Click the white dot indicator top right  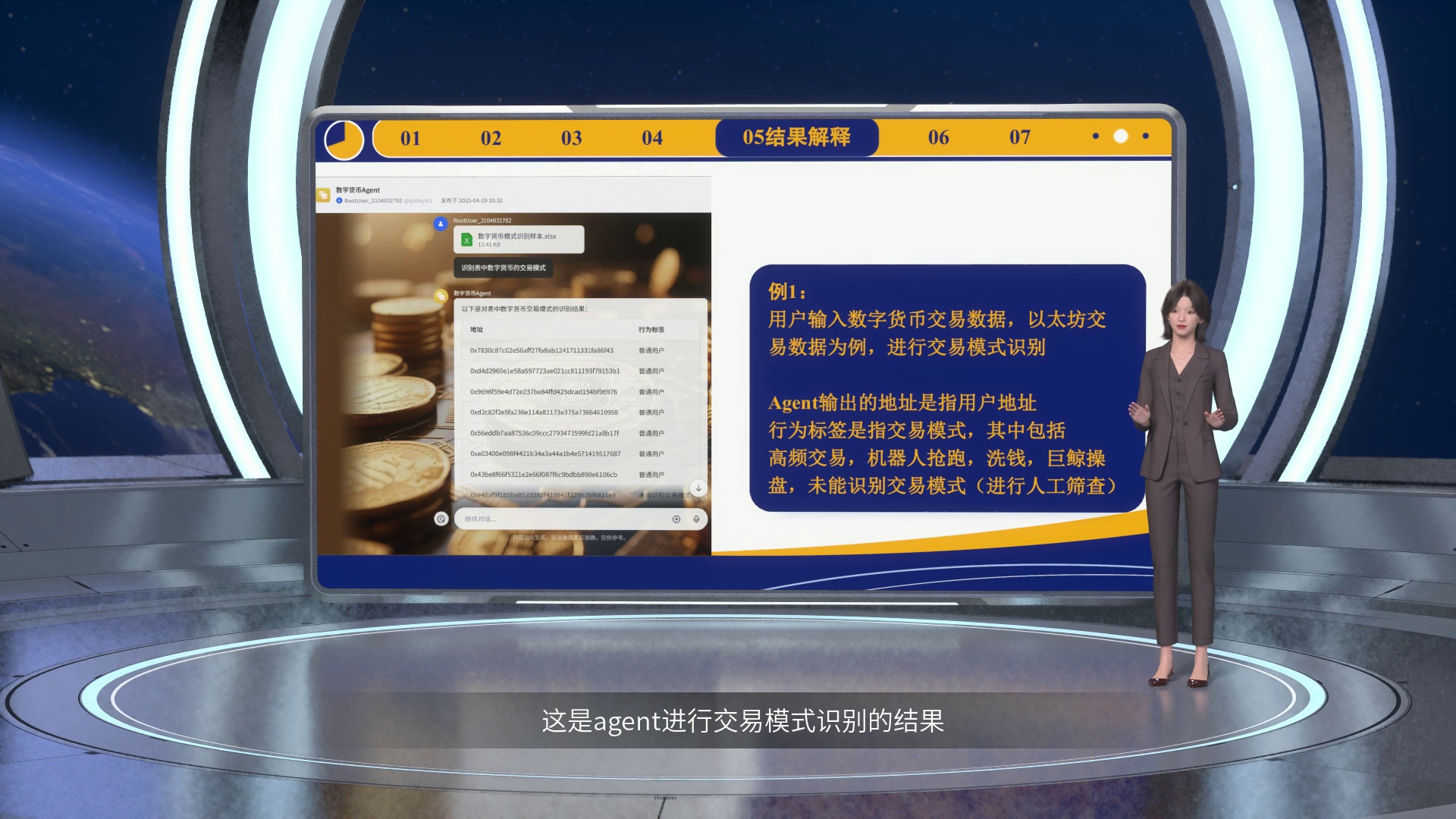[x=1121, y=136]
